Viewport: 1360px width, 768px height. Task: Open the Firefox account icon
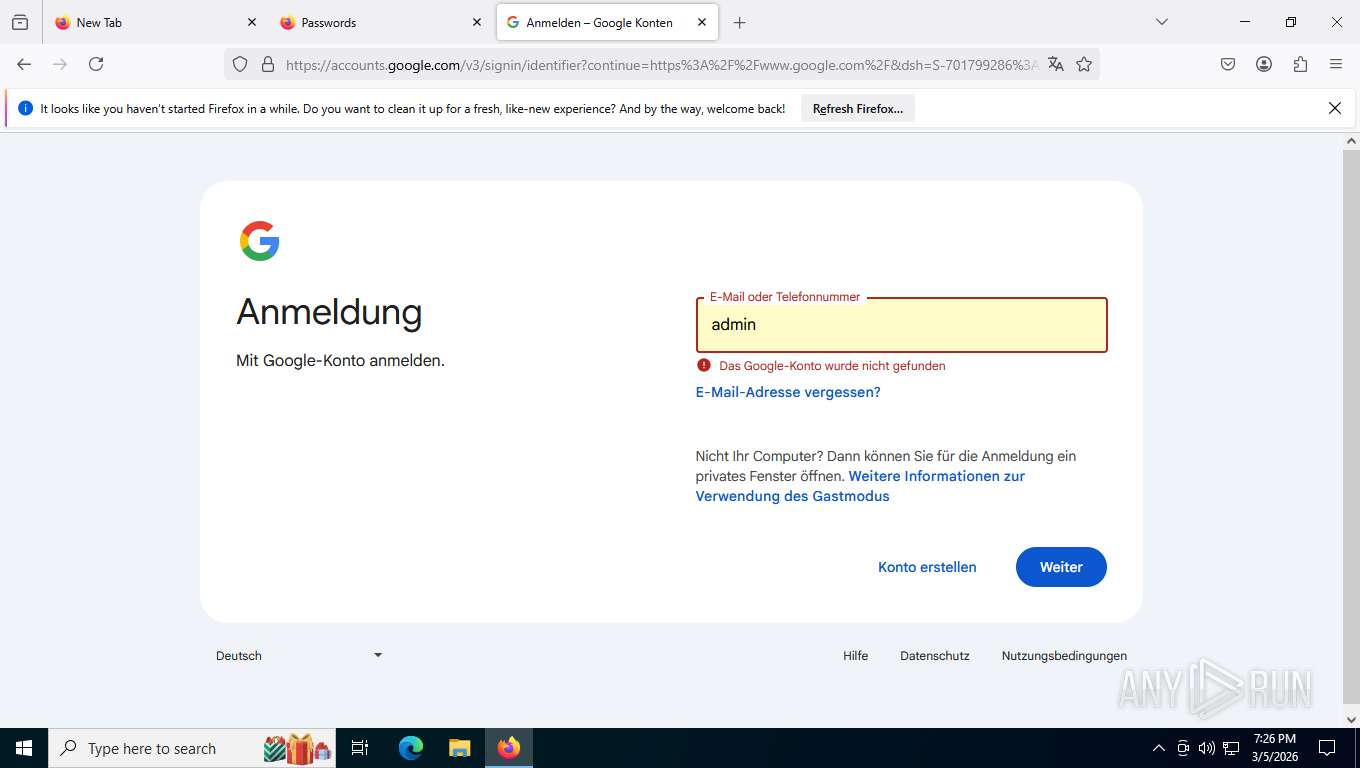click(1264, 64)
